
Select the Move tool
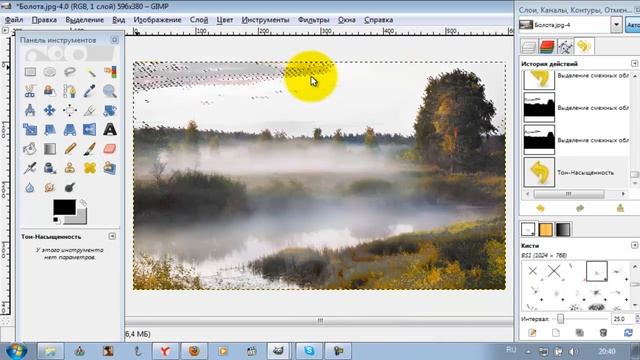coord(50,110)
